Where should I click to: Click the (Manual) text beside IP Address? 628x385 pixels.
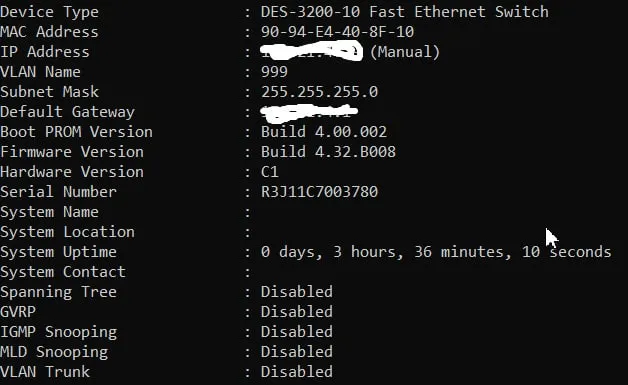[405, 52]
